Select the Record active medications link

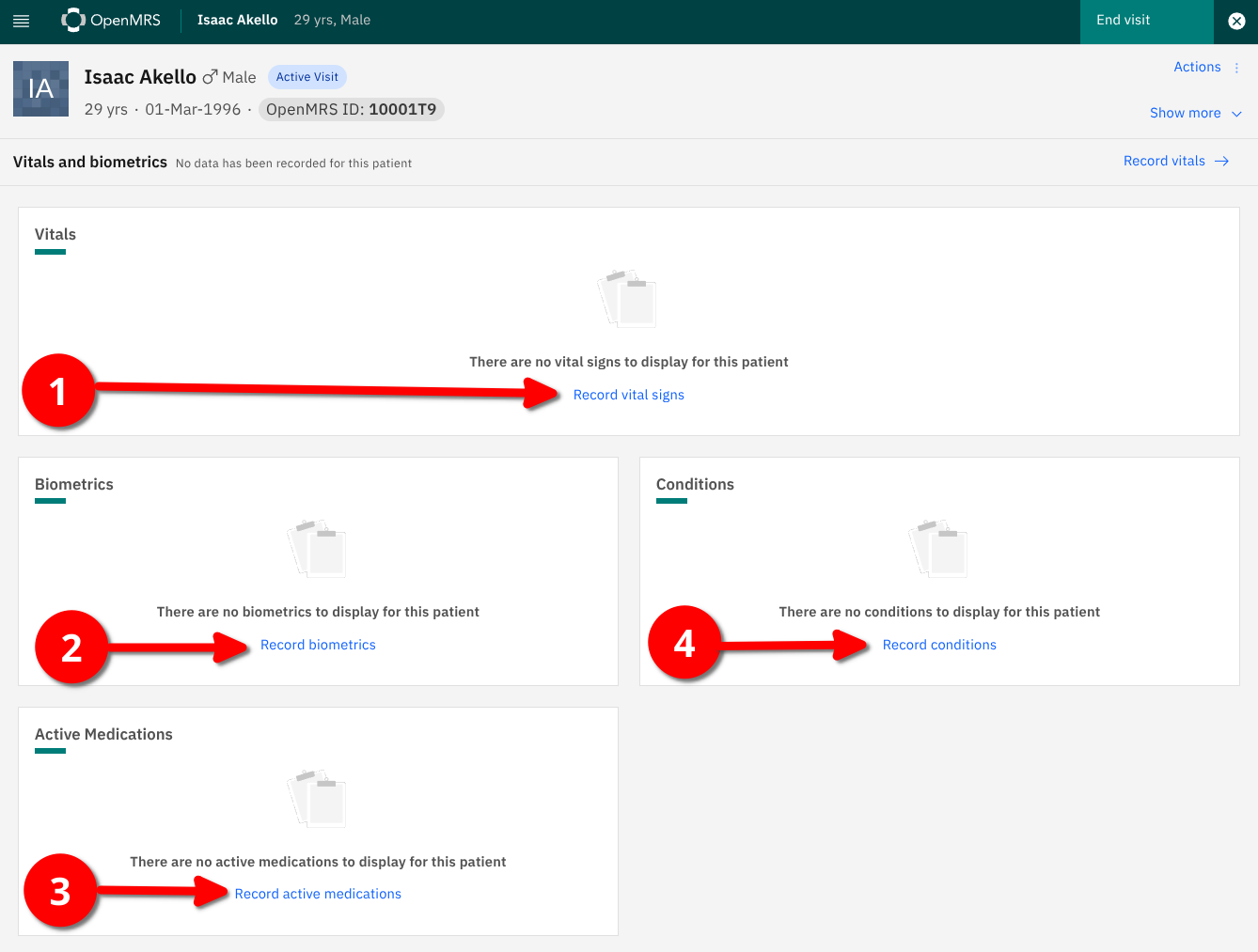(318, 894)
